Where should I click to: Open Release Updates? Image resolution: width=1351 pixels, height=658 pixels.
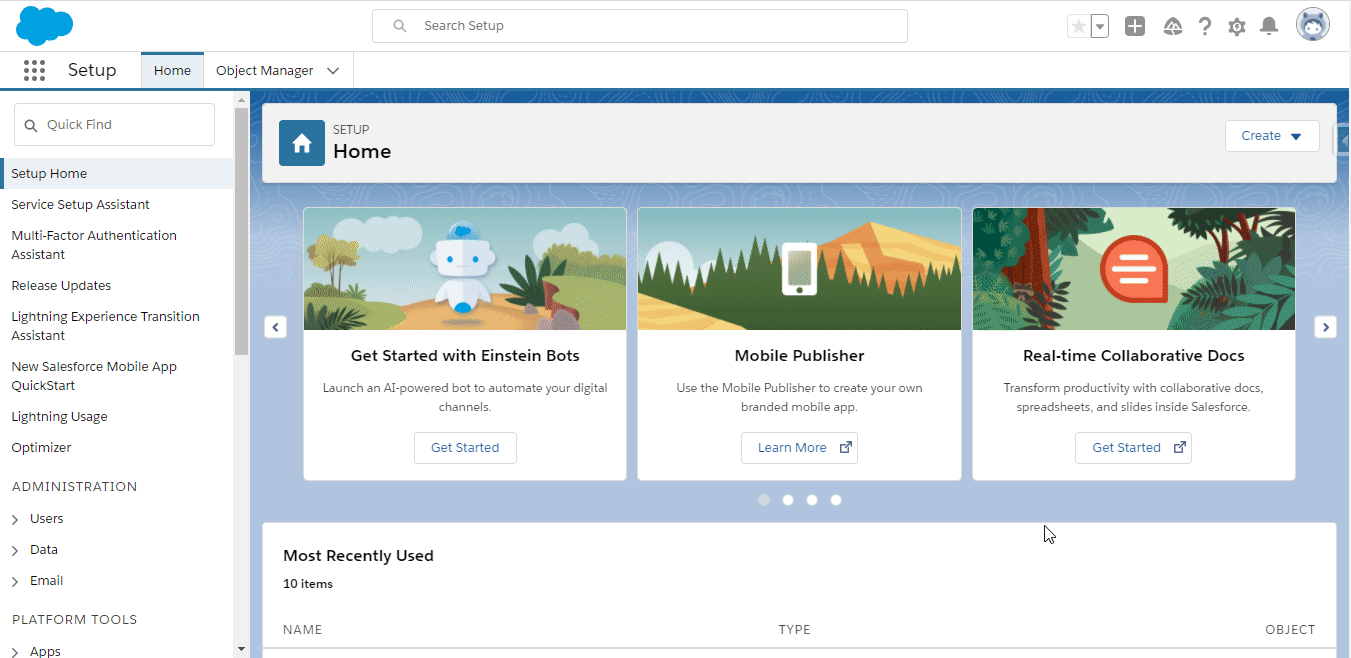pos(61,285)
